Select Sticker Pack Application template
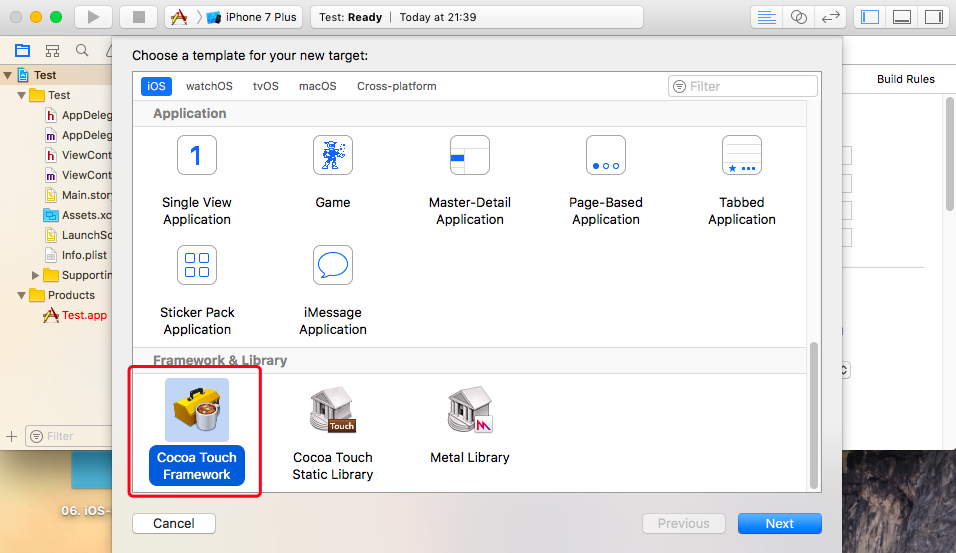The image size is (956, 553). (197, 291)
